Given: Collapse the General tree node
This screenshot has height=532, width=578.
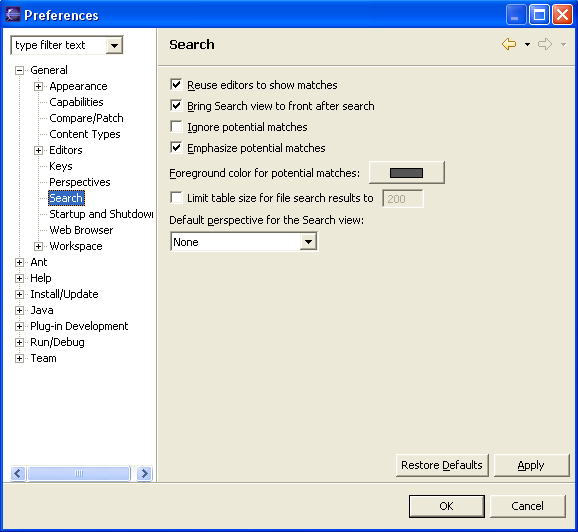Looking at the screenshot, I should (x=20, y=70).
